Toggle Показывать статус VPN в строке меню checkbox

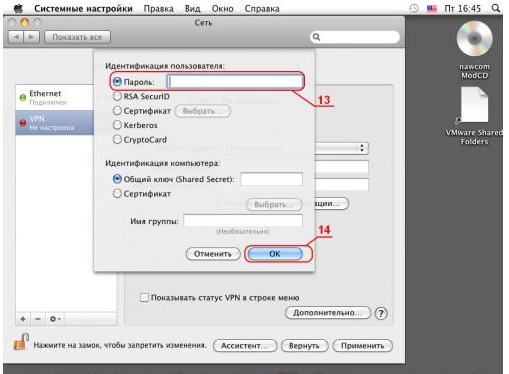tap(144, 297)
